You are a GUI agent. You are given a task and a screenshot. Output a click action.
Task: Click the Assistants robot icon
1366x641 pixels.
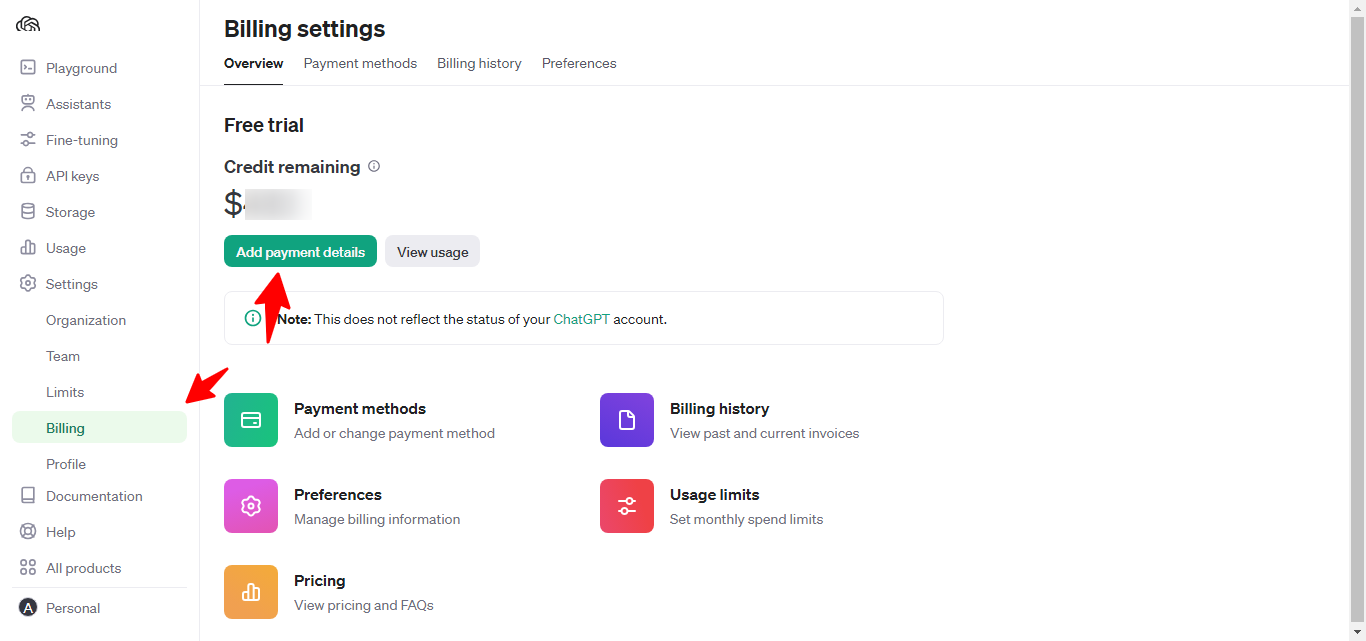28,104
